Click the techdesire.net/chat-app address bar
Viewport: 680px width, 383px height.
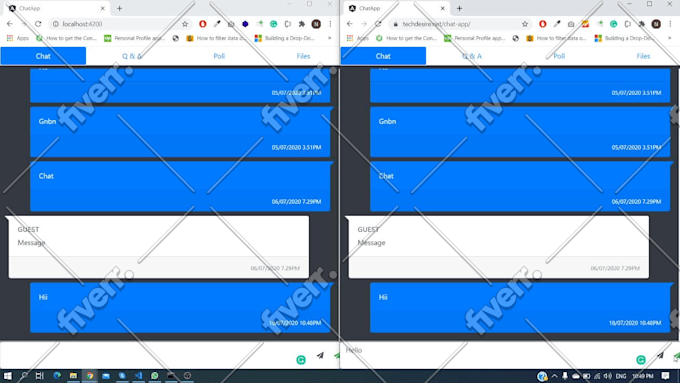[x=460, y=24]
